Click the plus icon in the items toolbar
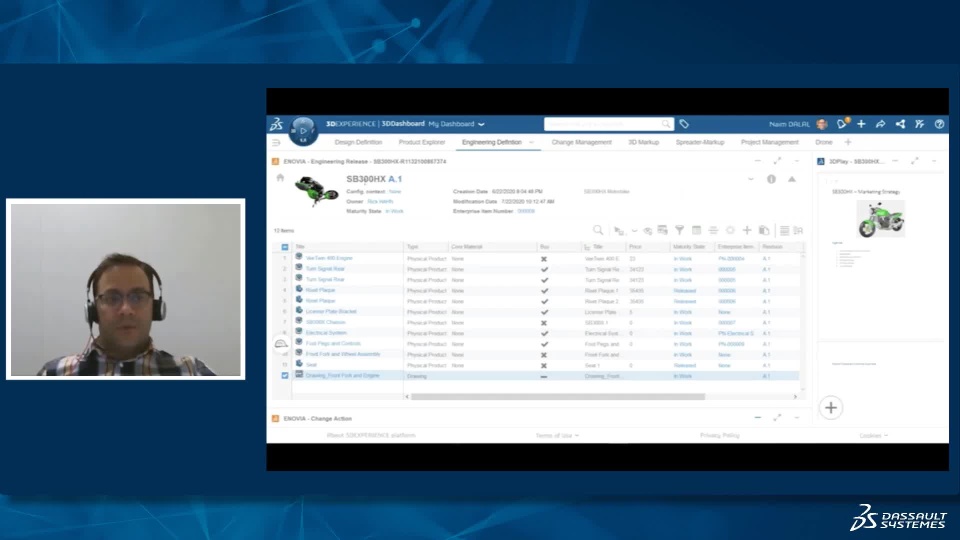960x540 pixels. (747, 230)
